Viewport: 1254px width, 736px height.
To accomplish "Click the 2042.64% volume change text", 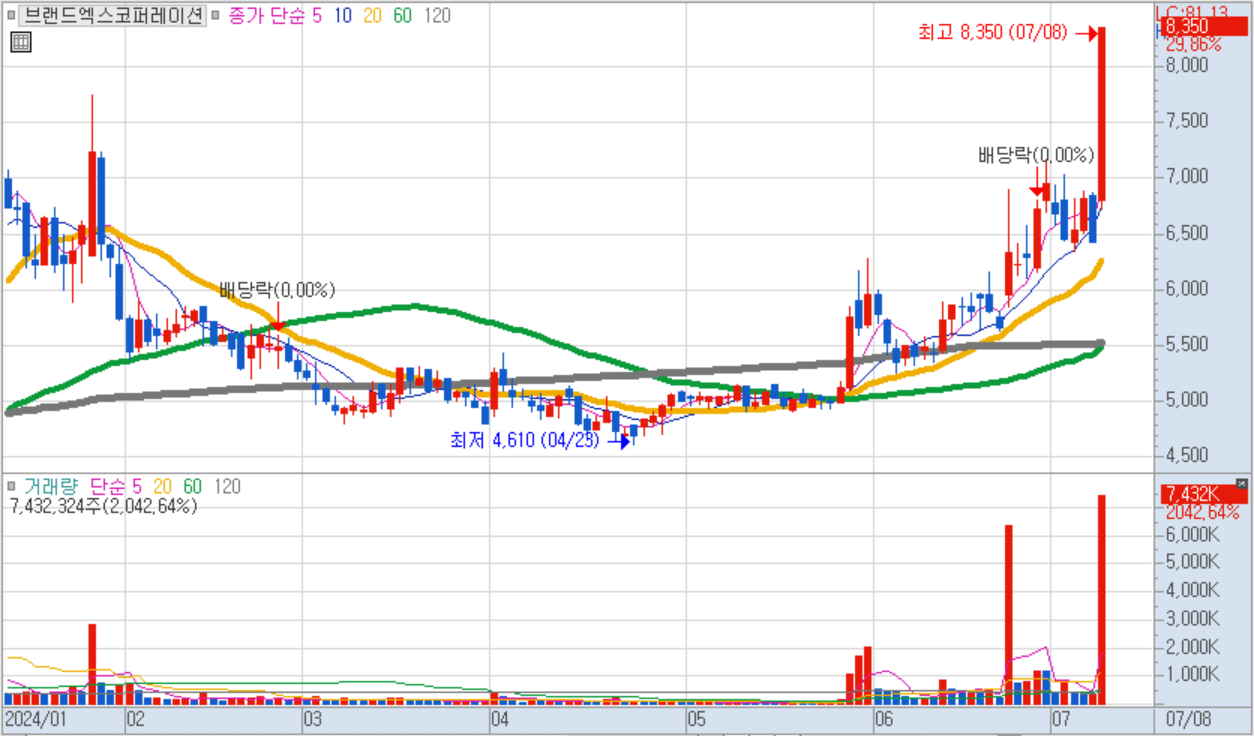I will tap(1202, 512).
